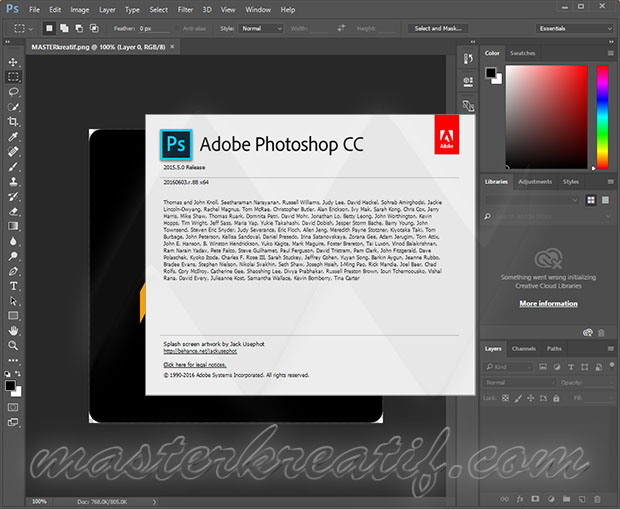620x509 pixels.
Task: Select the Move tool
Action: tap(13, 62)
